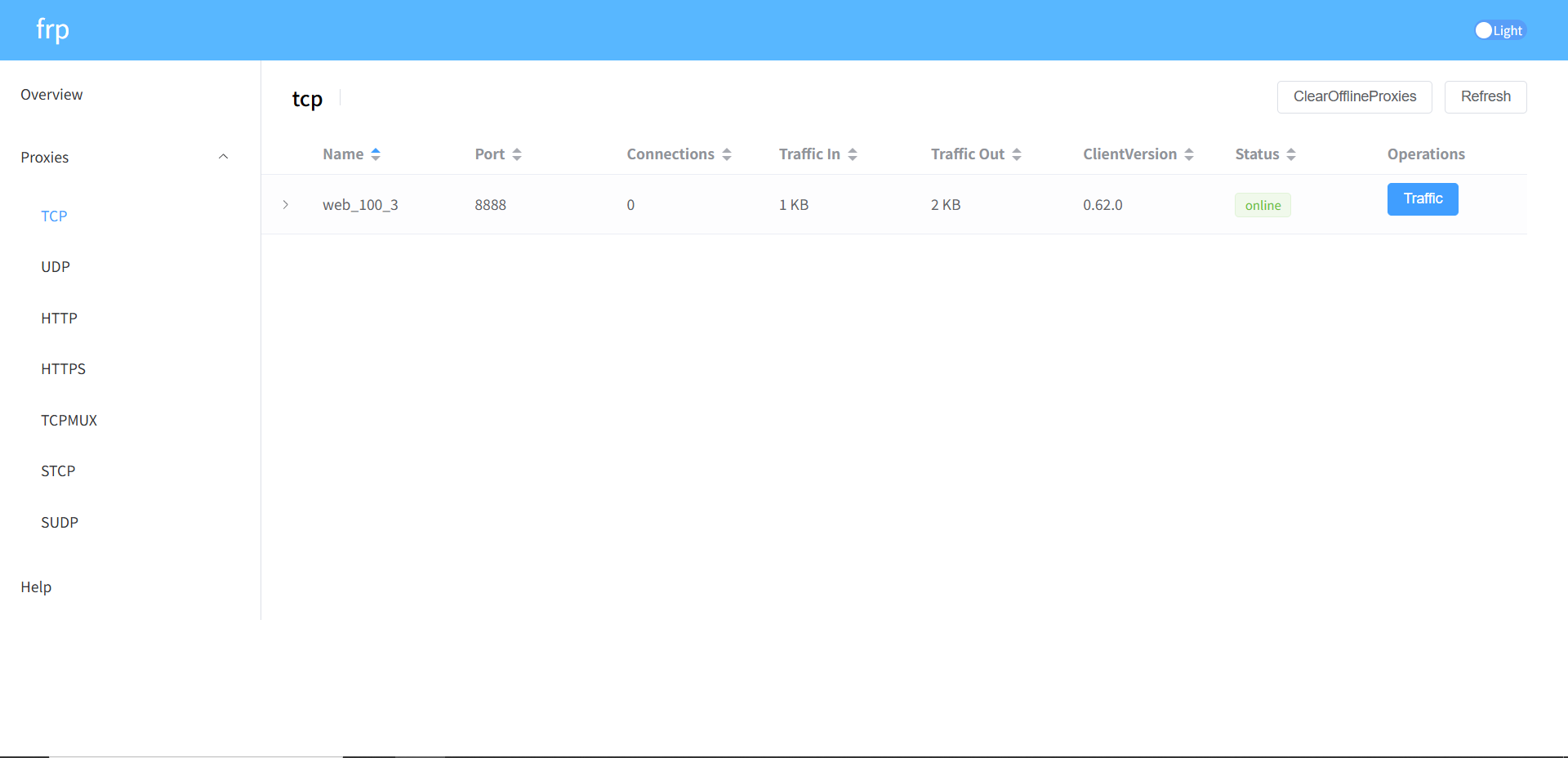Sort by Connections column sort icon

[727, 154]
